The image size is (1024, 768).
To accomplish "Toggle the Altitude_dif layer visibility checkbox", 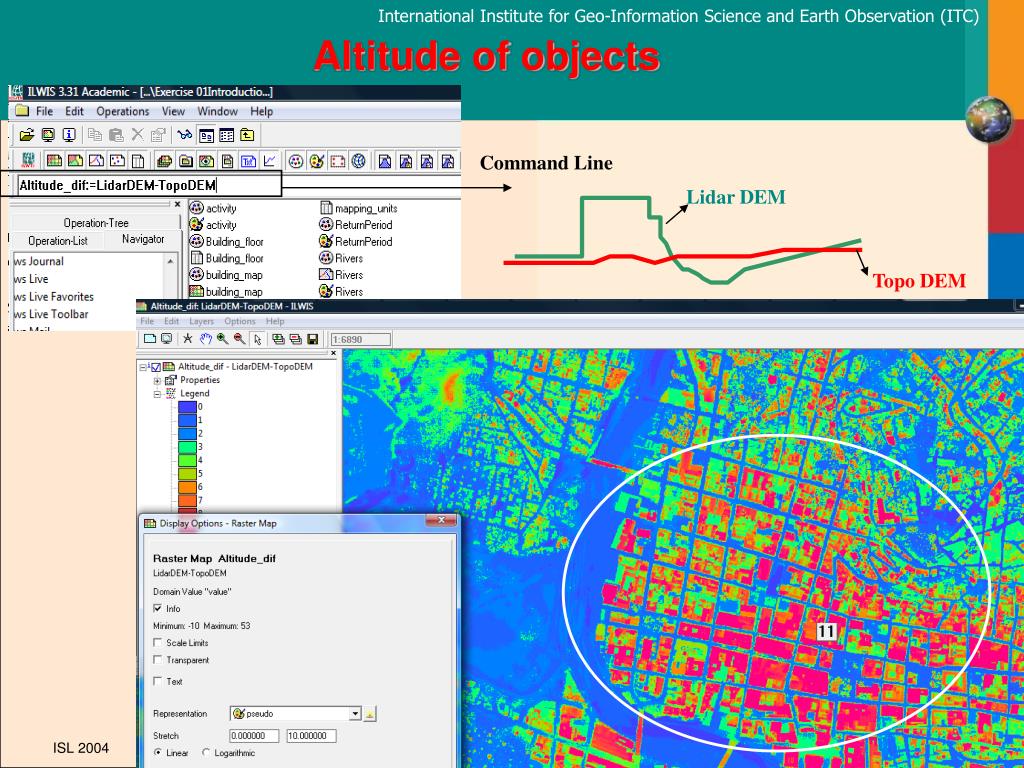I will point(156,367).
